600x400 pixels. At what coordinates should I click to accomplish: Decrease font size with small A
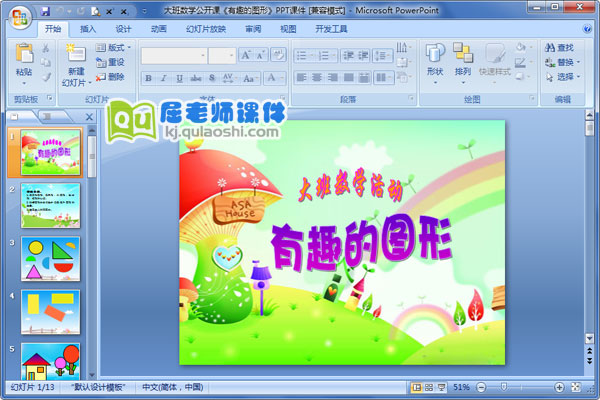coord(261,56)
